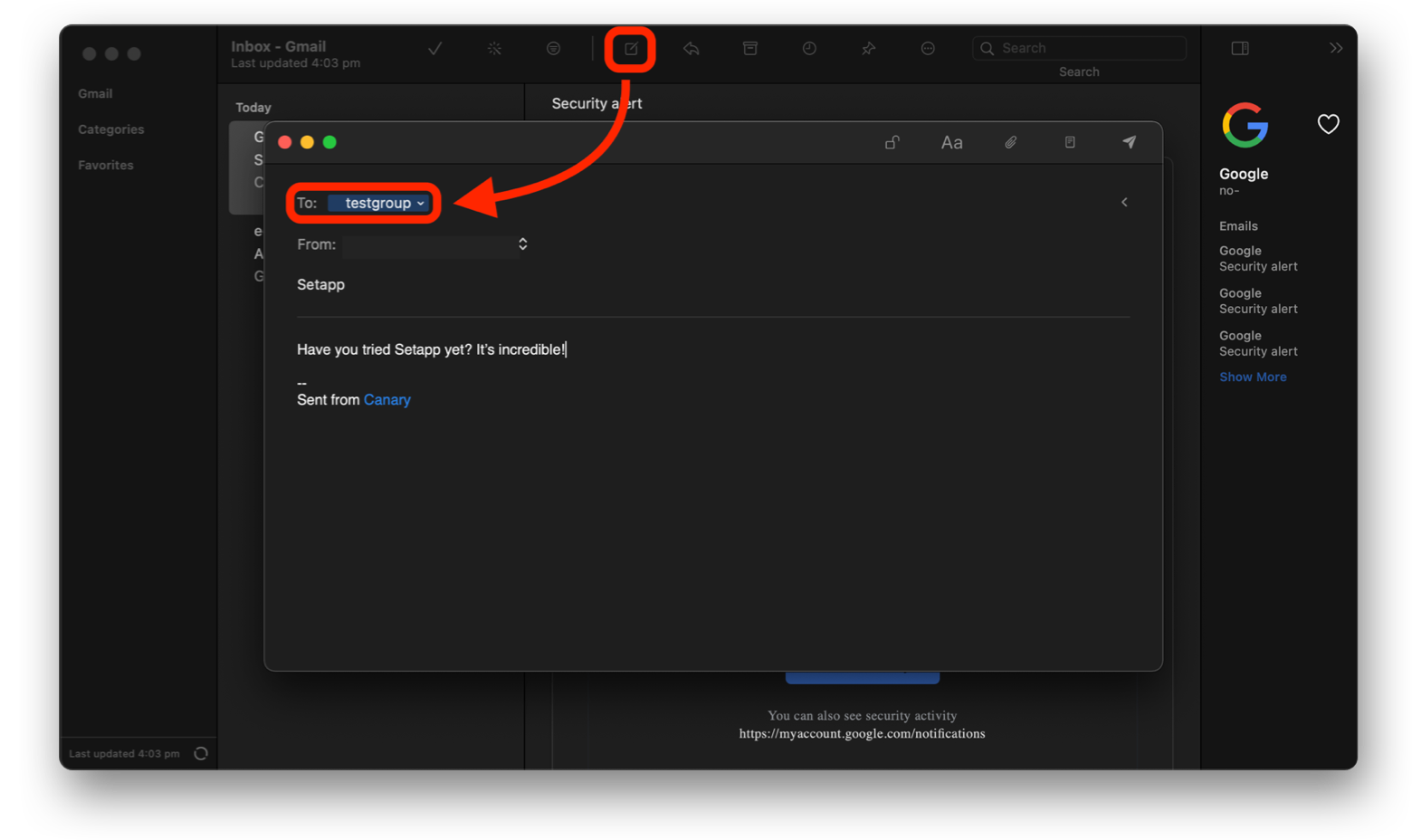Attach a file using the paperclip icon

(x=1011, y=142)
